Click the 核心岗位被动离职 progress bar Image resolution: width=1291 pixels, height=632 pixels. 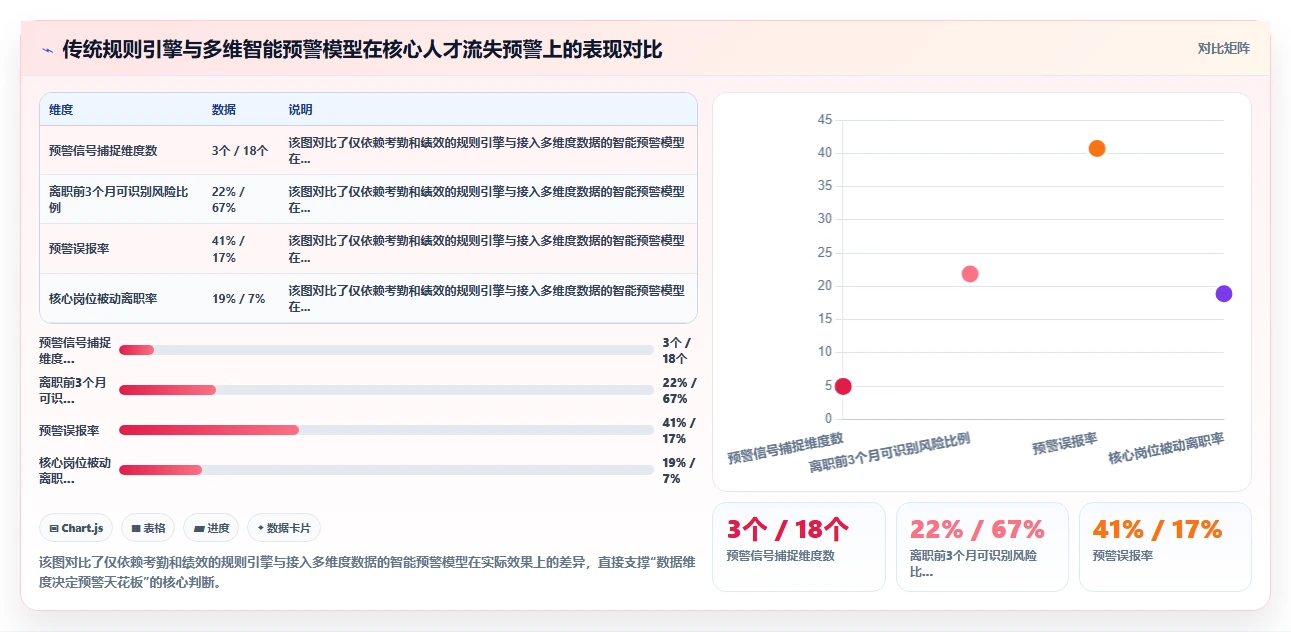[x=386, y=470]
